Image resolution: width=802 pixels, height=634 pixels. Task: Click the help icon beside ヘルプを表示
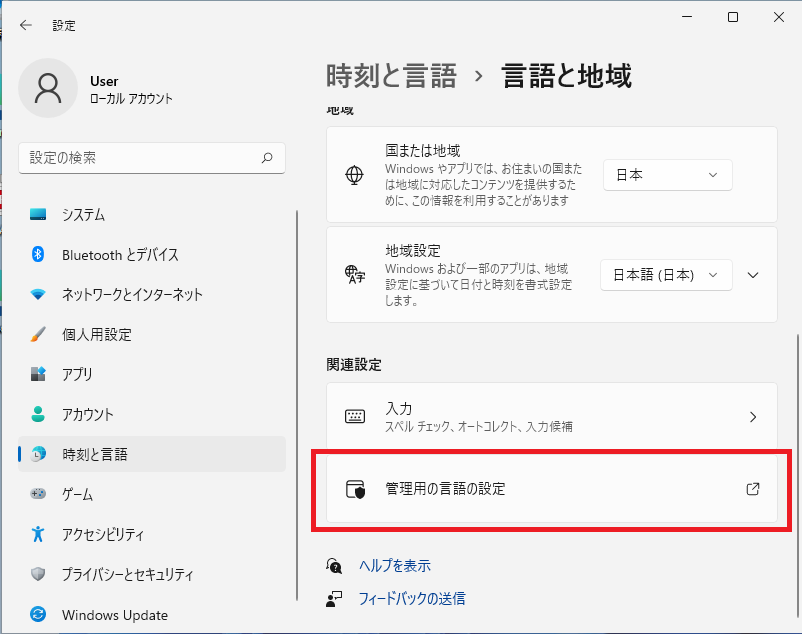334,565
